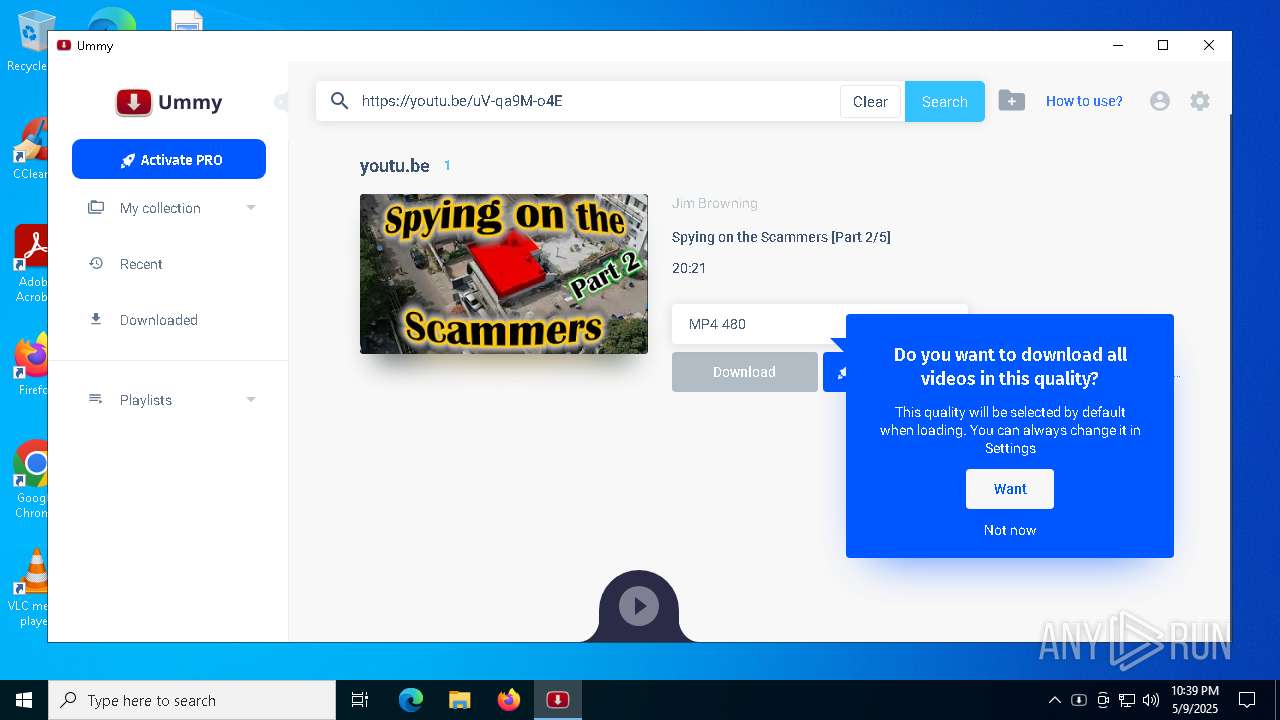Click the Ummy taskbar icon

558,700
